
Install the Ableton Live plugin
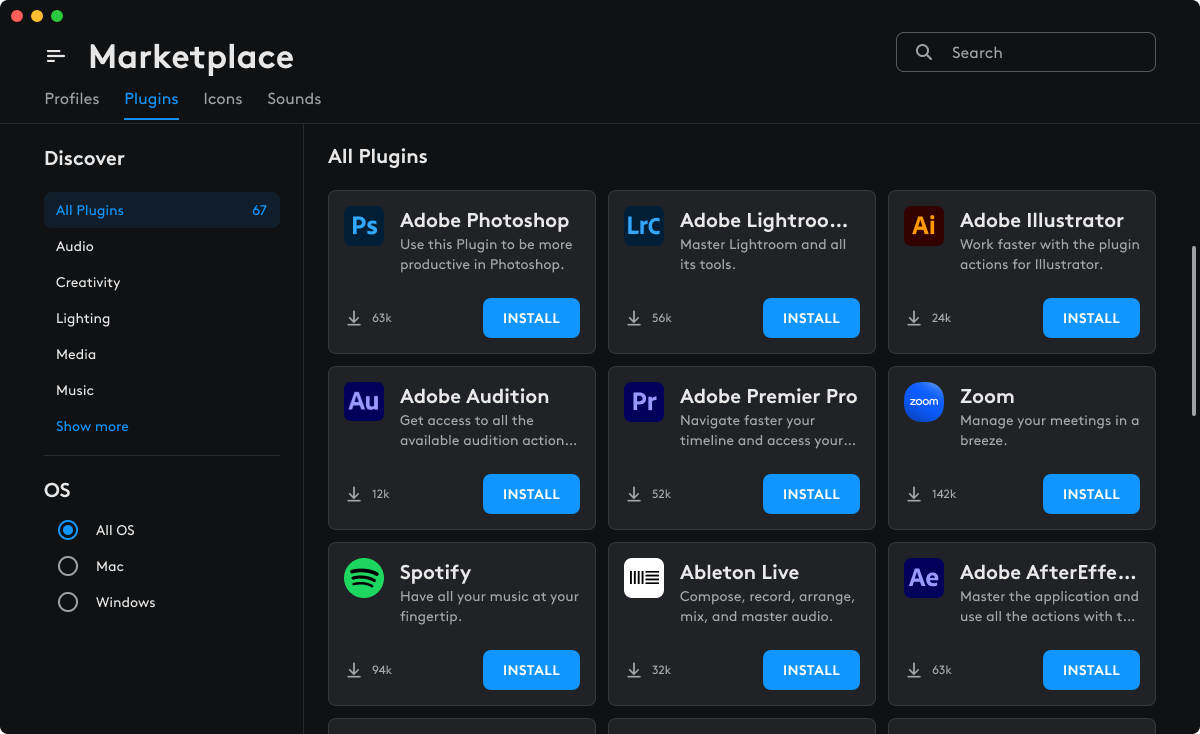tap(811, 670)
